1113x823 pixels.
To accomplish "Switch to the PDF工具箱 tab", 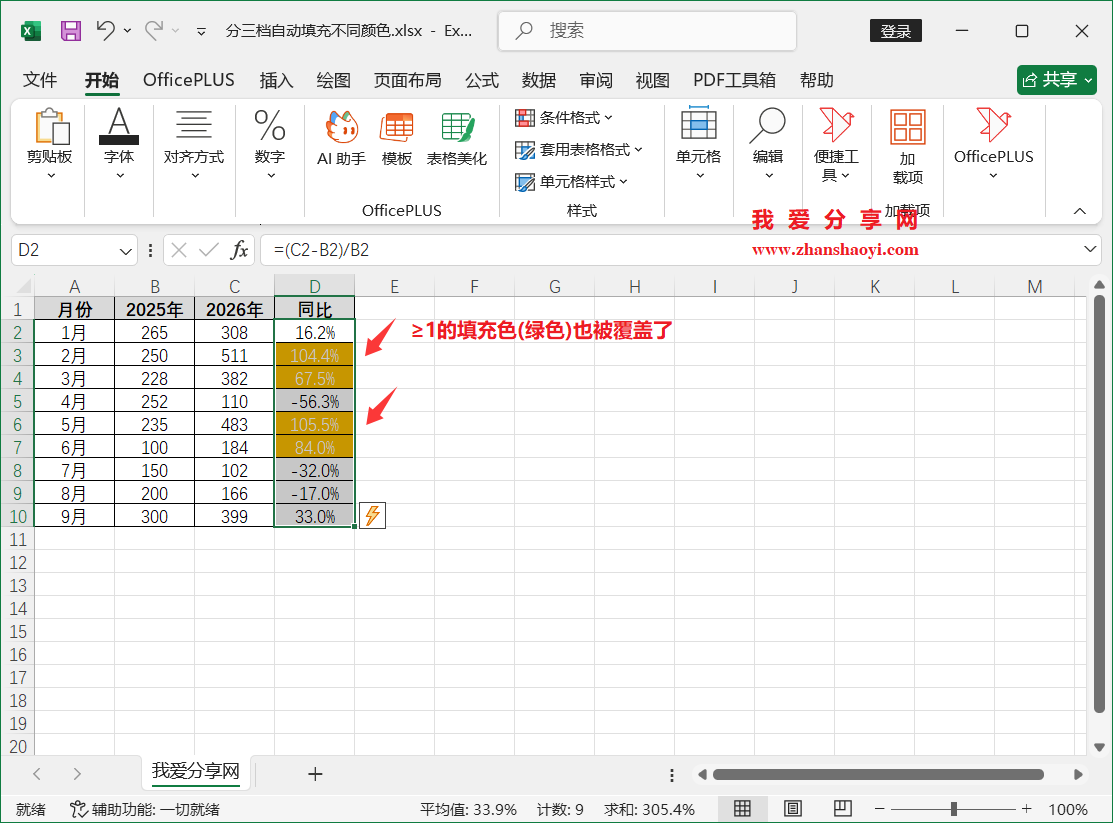I will 735,80.
